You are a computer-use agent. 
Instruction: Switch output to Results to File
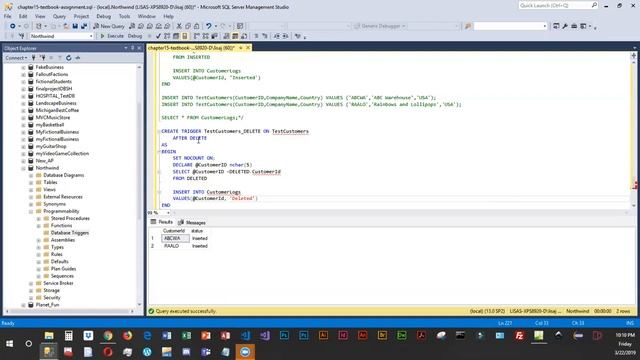click(x=244, y=36)
